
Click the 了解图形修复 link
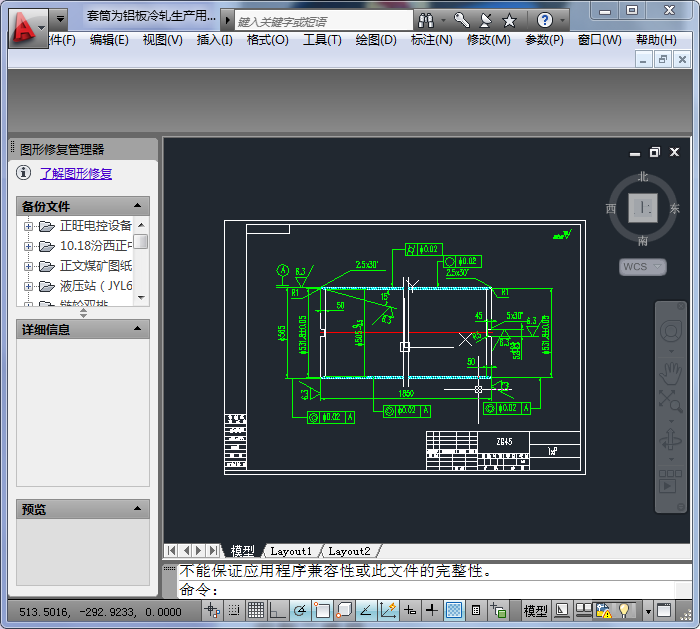point(76,173)
